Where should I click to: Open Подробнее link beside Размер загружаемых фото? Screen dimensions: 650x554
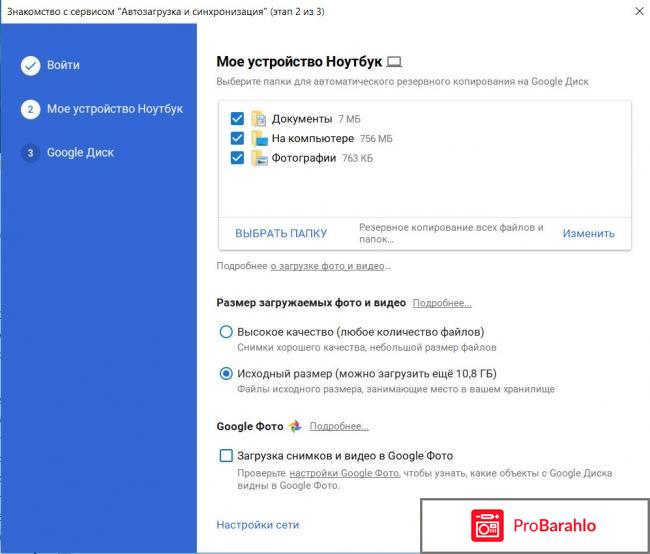click(x=442, y=303)
